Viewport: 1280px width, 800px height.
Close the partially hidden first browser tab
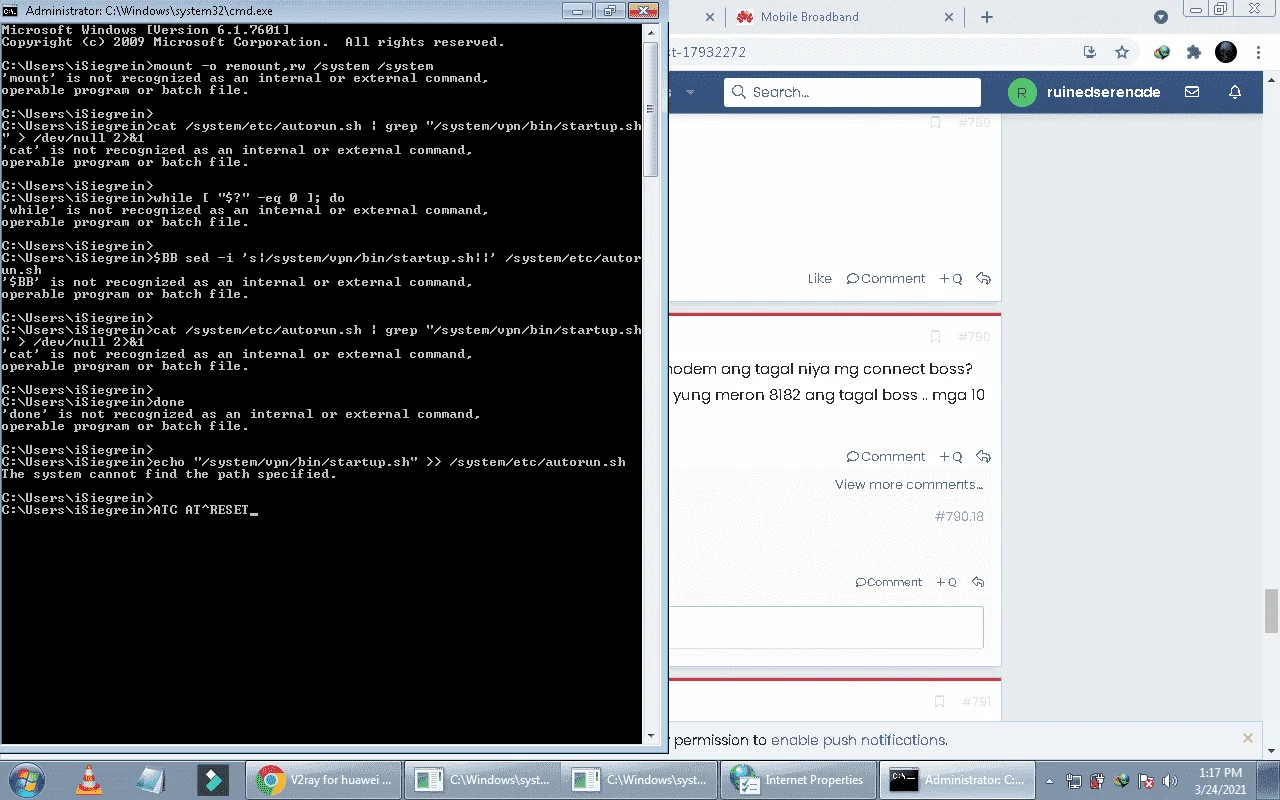click(x=710, y=17)
